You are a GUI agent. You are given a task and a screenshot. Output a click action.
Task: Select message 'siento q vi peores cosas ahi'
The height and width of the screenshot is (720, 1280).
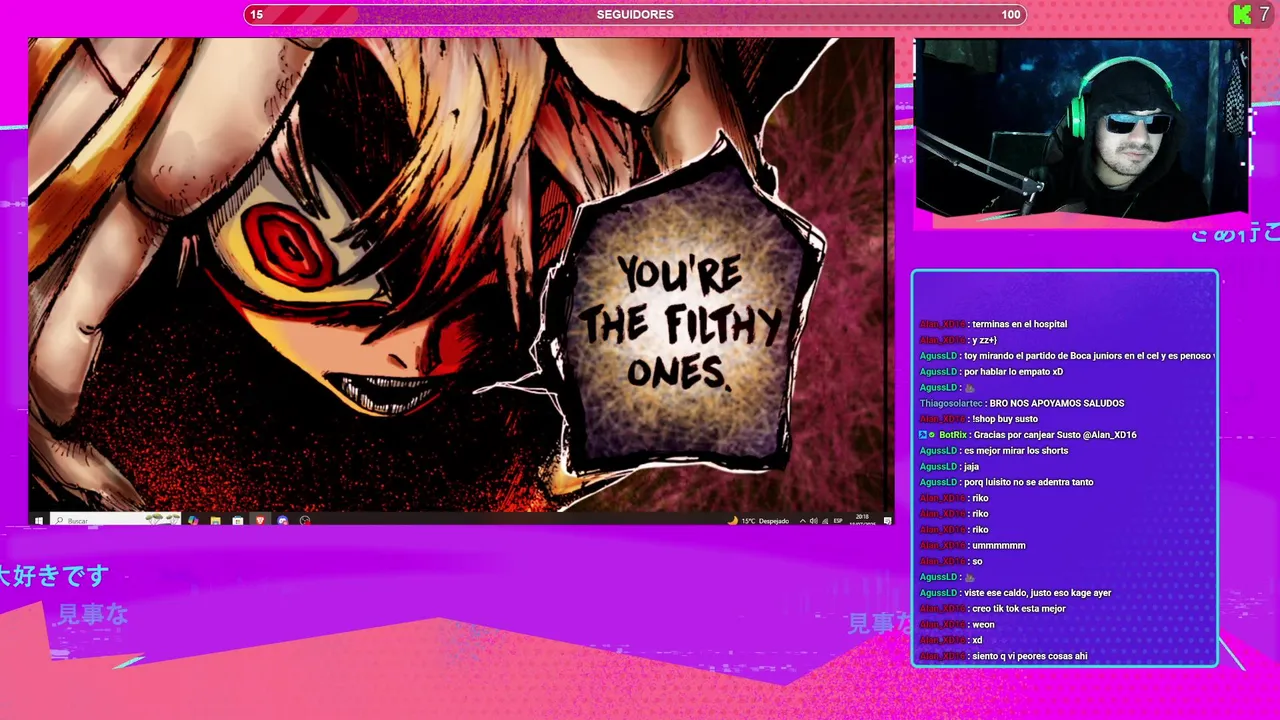coord(1029,656)
